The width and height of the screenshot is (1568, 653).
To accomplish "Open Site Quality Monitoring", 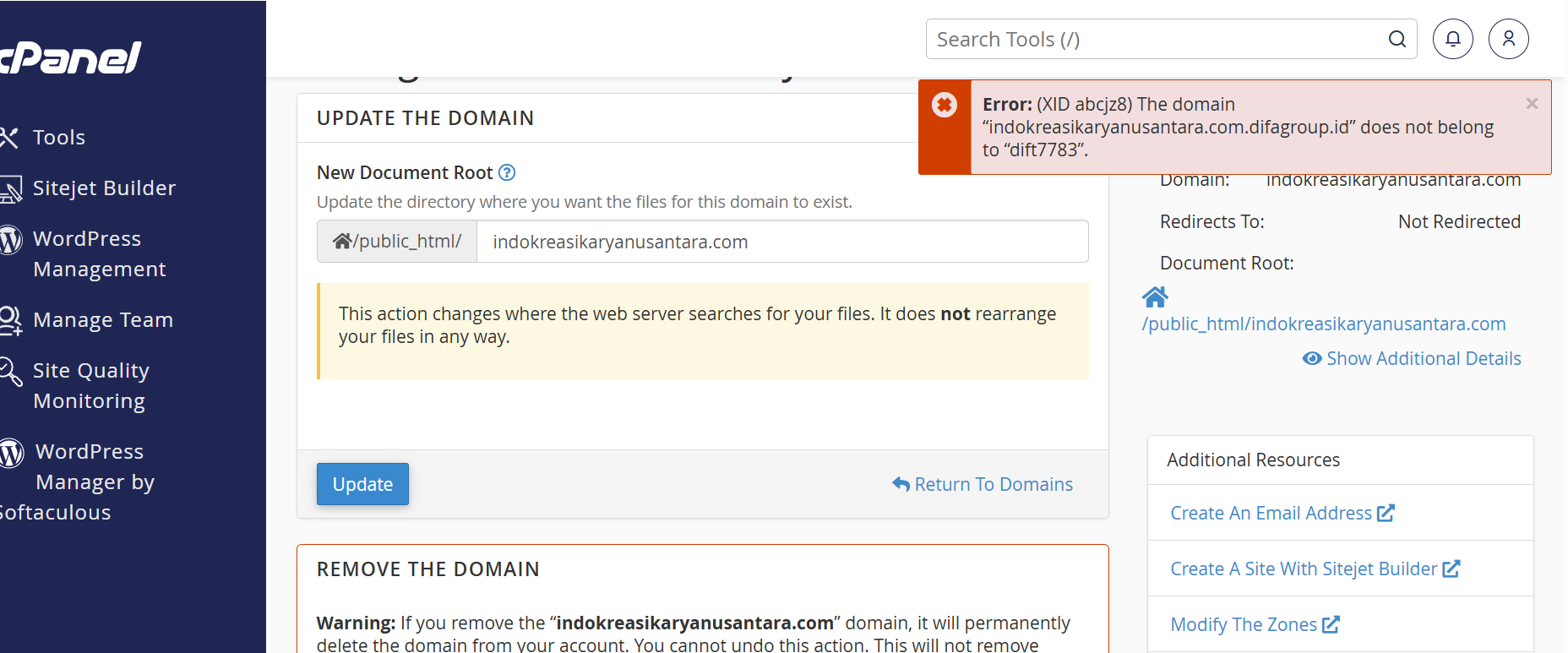I will pyautogui.click(x=90, y=385).
